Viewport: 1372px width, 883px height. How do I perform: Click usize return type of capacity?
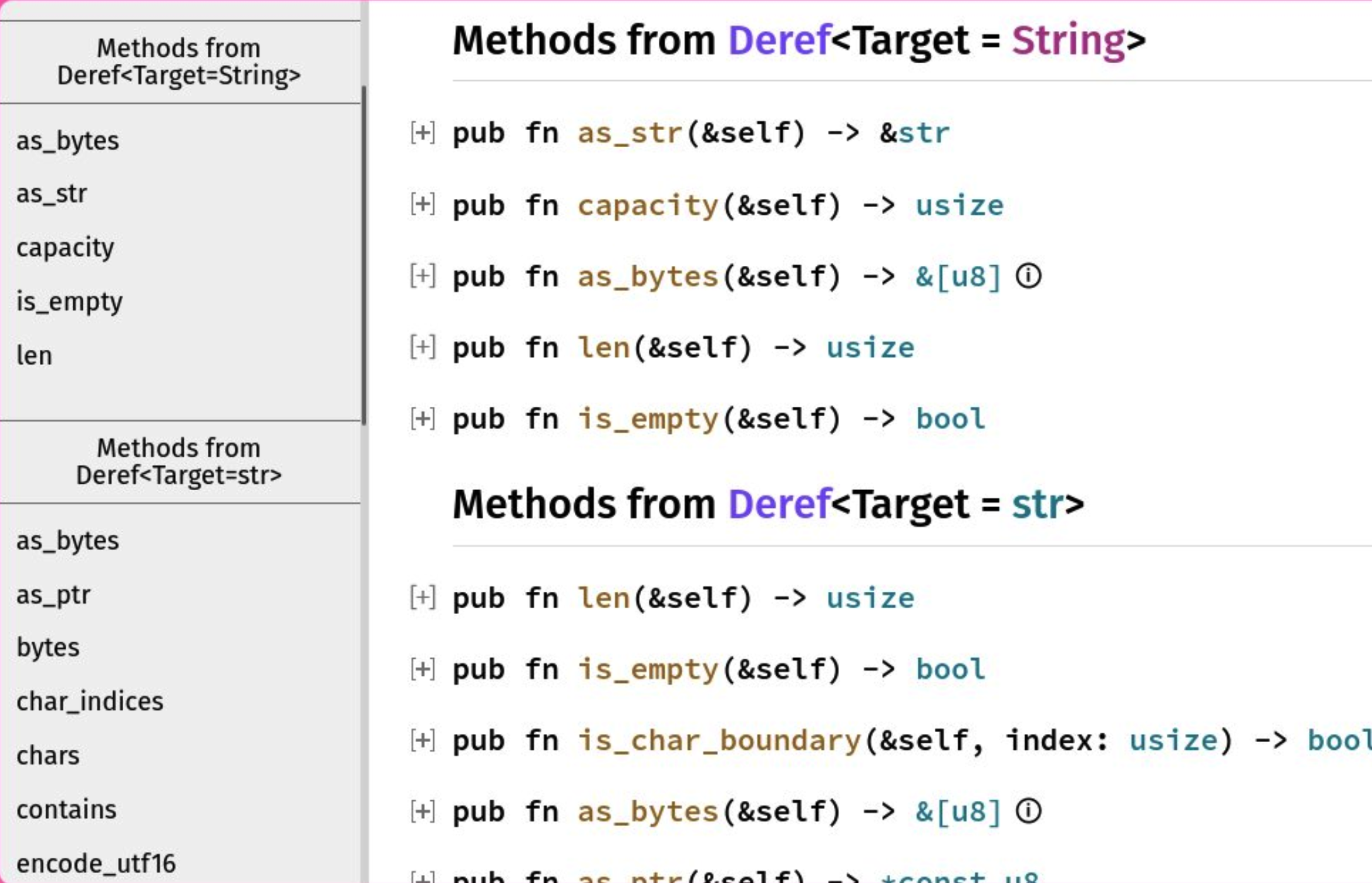pos(959,205)
